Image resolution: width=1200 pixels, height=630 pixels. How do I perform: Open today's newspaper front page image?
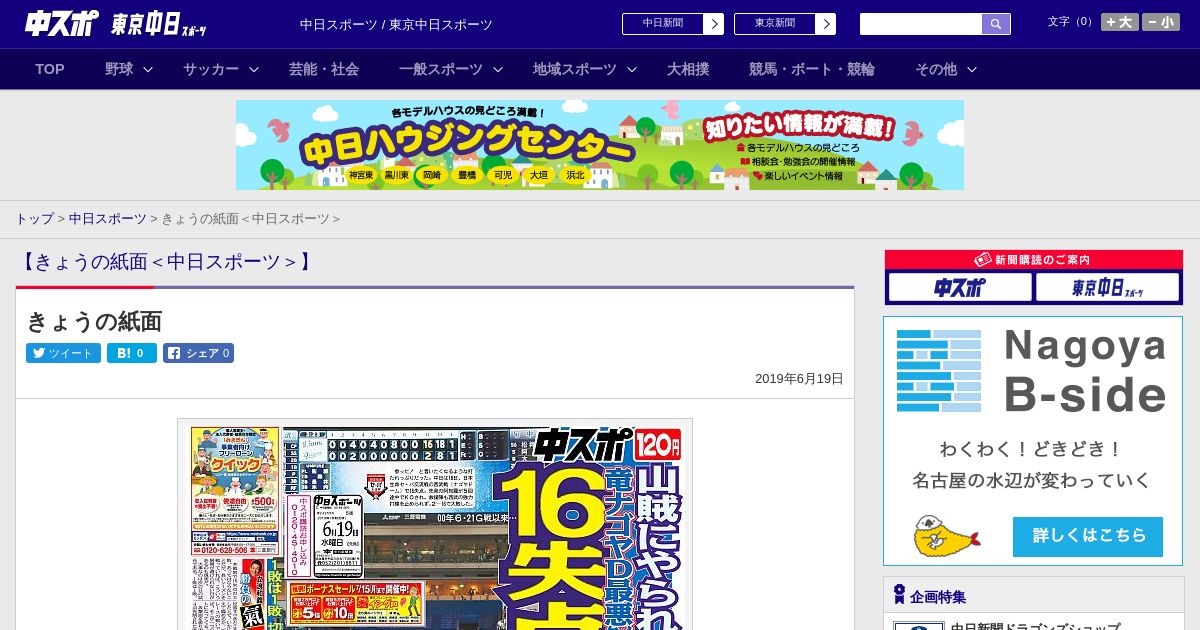[x=435, y=524]
